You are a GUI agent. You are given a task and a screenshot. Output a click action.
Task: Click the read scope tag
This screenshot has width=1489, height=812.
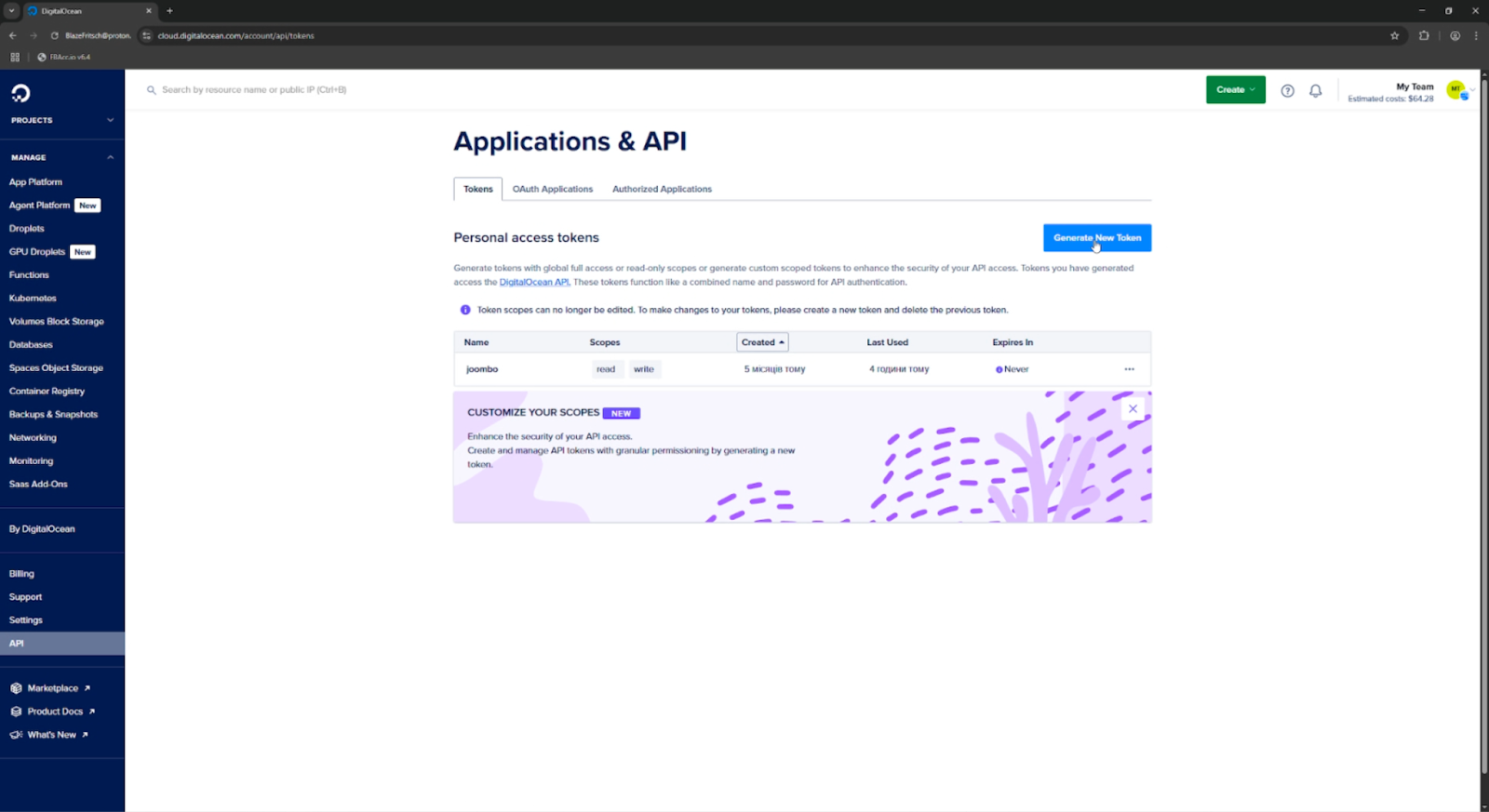606,369
